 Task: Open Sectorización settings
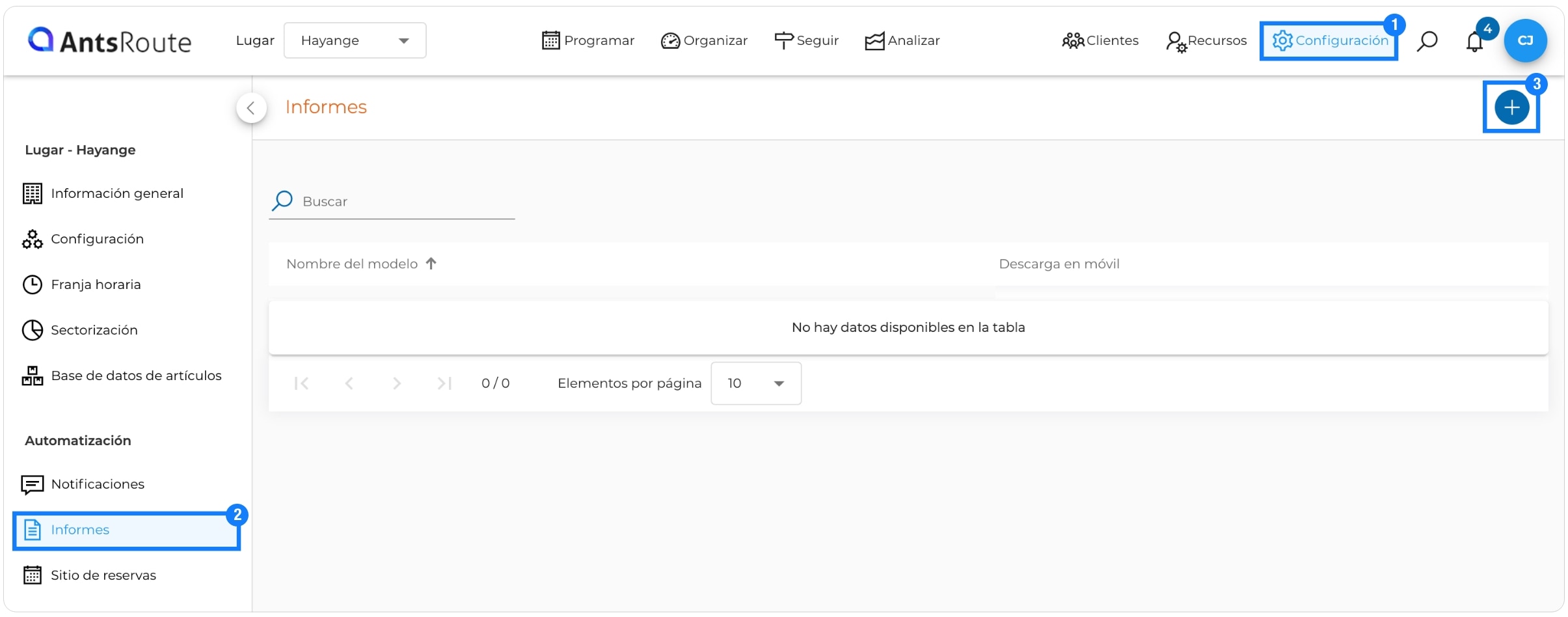(x=80, y=330)
